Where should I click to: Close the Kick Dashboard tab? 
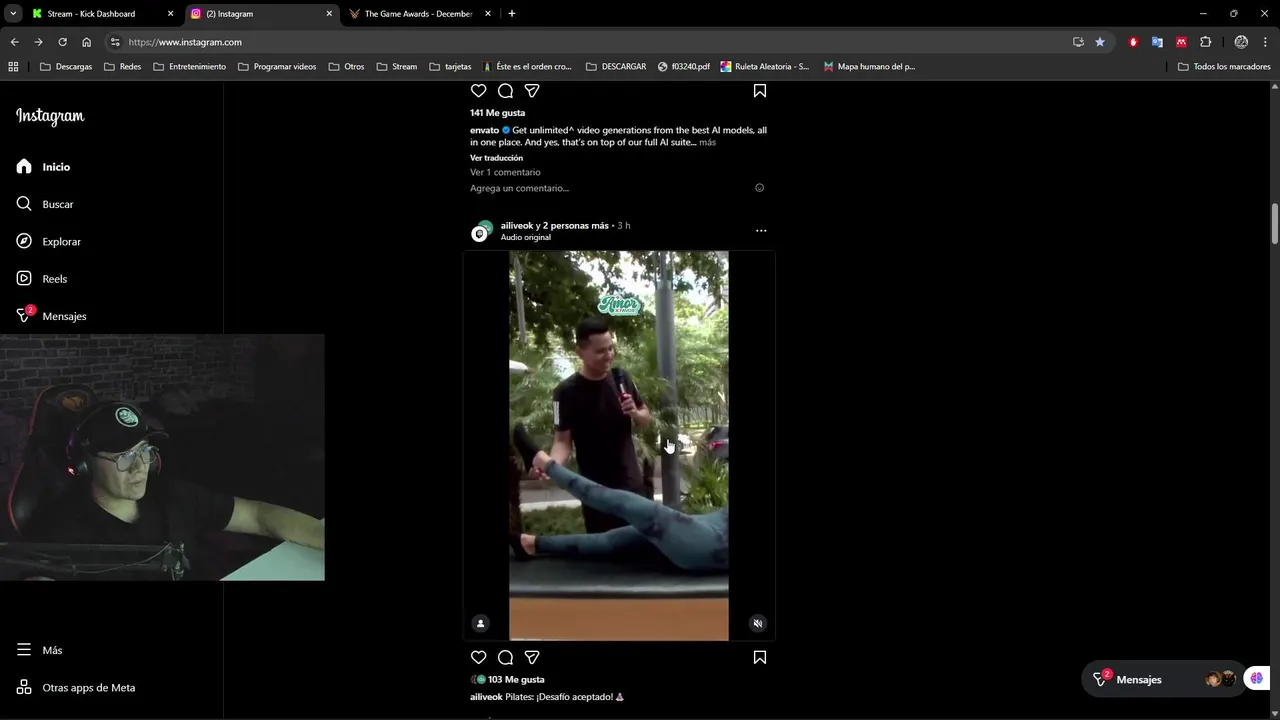[x=170, y=14]
